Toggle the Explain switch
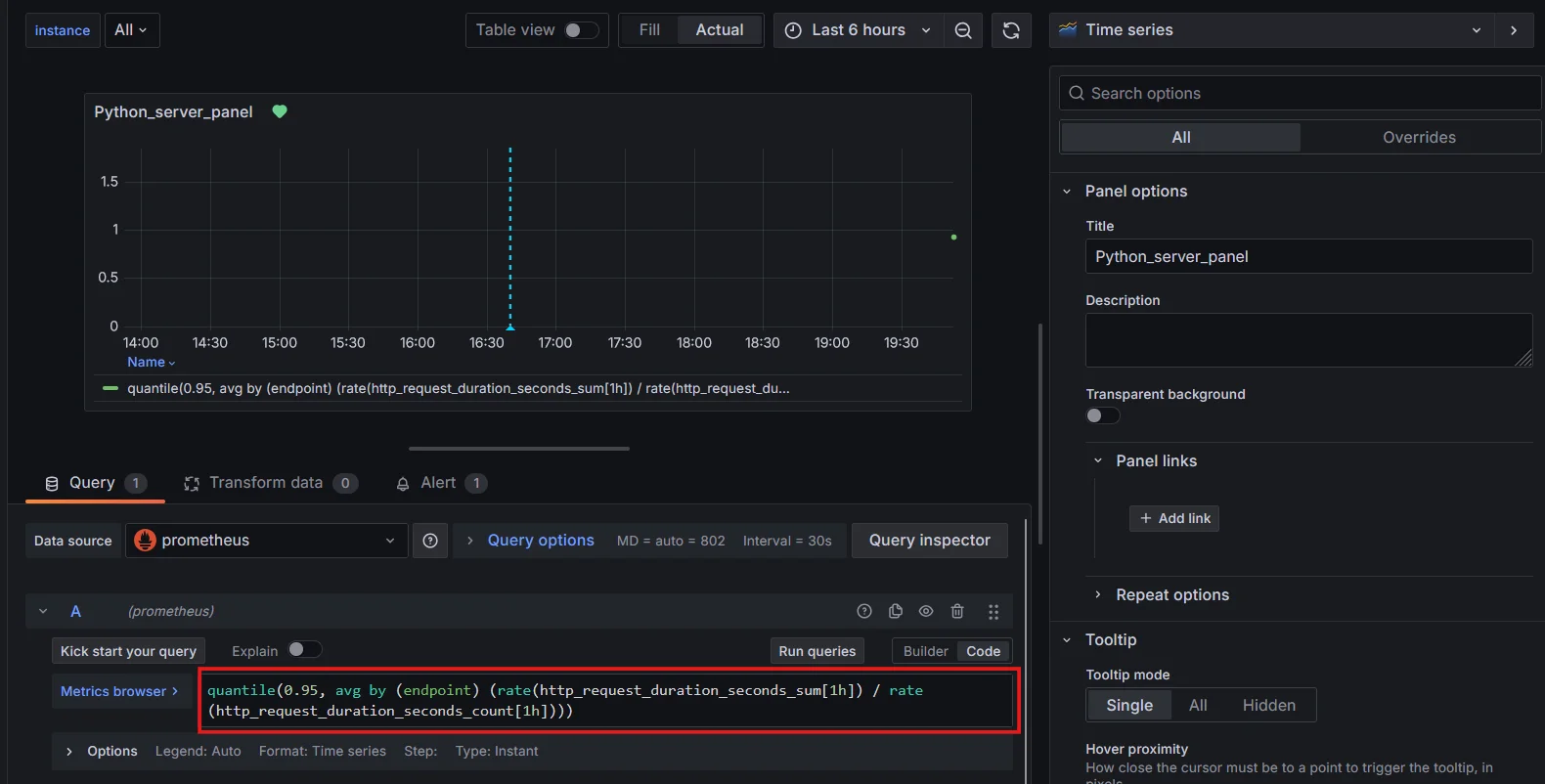This screenshot has width=1545, height=784. 304,649
